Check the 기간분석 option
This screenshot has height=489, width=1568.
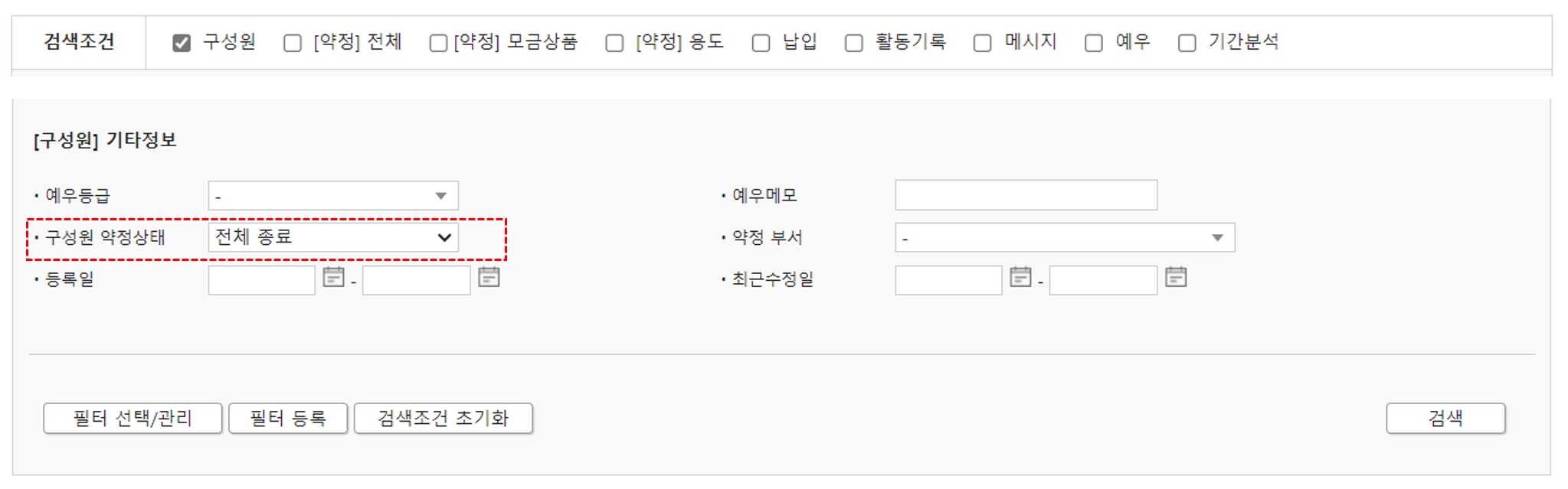[1187, 43]
